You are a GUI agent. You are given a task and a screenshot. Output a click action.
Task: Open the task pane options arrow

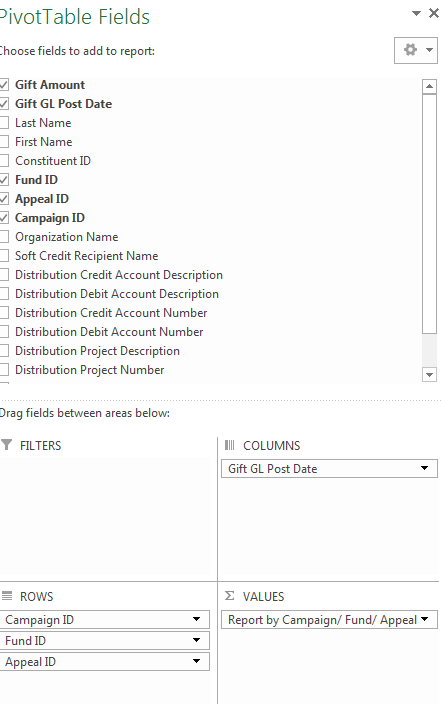point(416,13)
